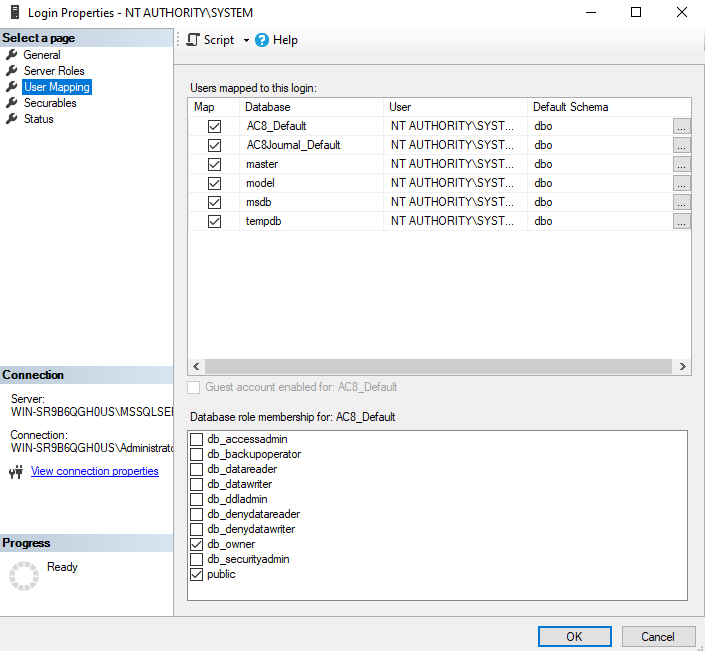Maximize the Login Properties window
Viewport: 705px width, 651px height.
pyautogui.click(x=636, y=12)
